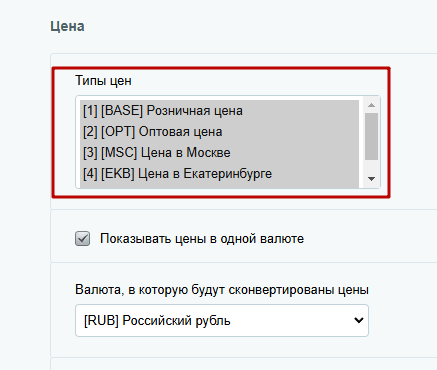The width and height of the screenshot is (437, 370).
Task: Click the Цена section heading
Action: pyautogui.click(x=67, y=26)
